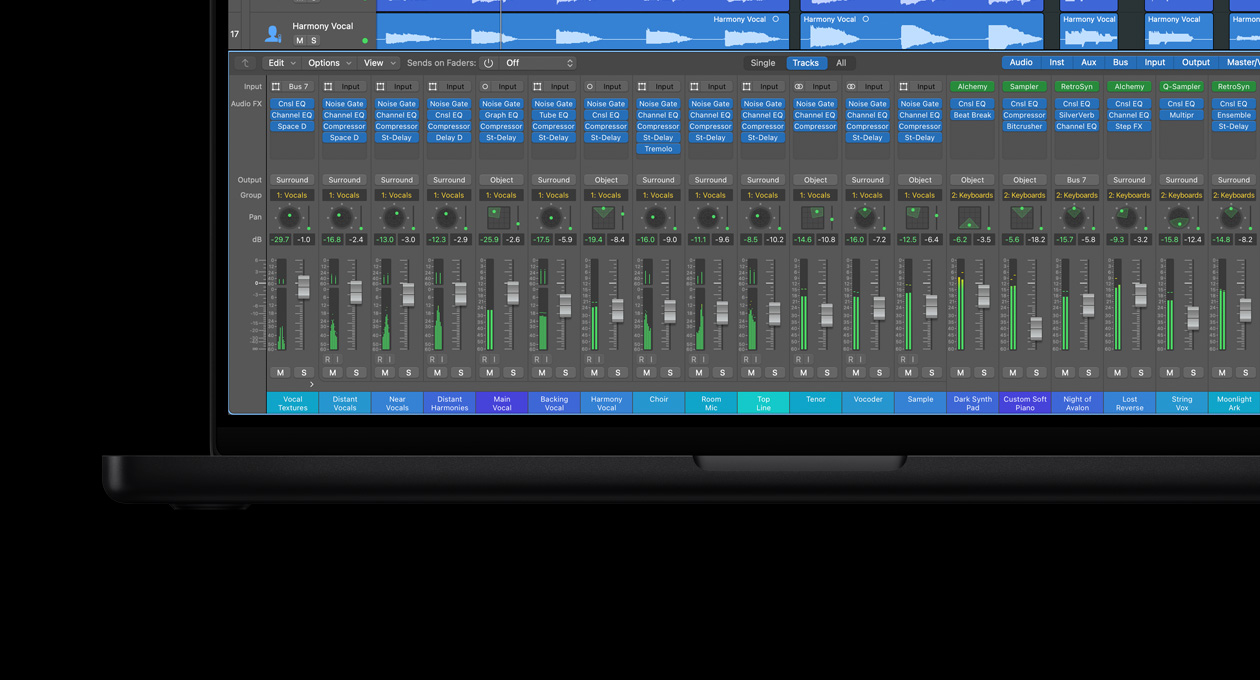The image size is (1260, 680).
Task: Open the Bitcrusher plugin on the Sample channel
Action: [x=1024, y=127]
